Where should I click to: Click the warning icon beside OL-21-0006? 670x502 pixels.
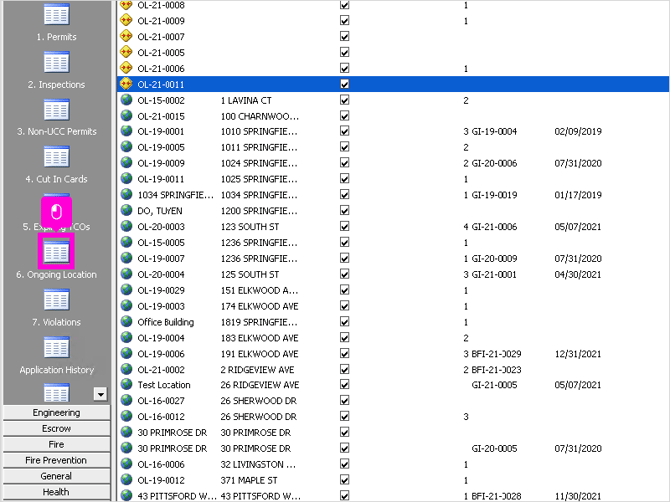[x=126, y=68]
